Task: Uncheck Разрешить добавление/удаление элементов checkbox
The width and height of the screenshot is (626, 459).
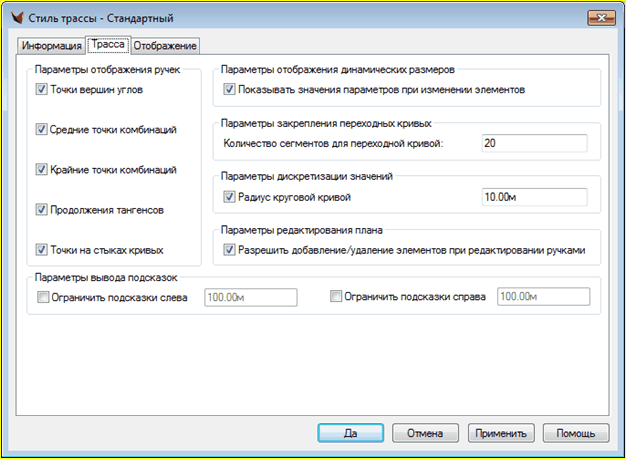Action: 229,250
